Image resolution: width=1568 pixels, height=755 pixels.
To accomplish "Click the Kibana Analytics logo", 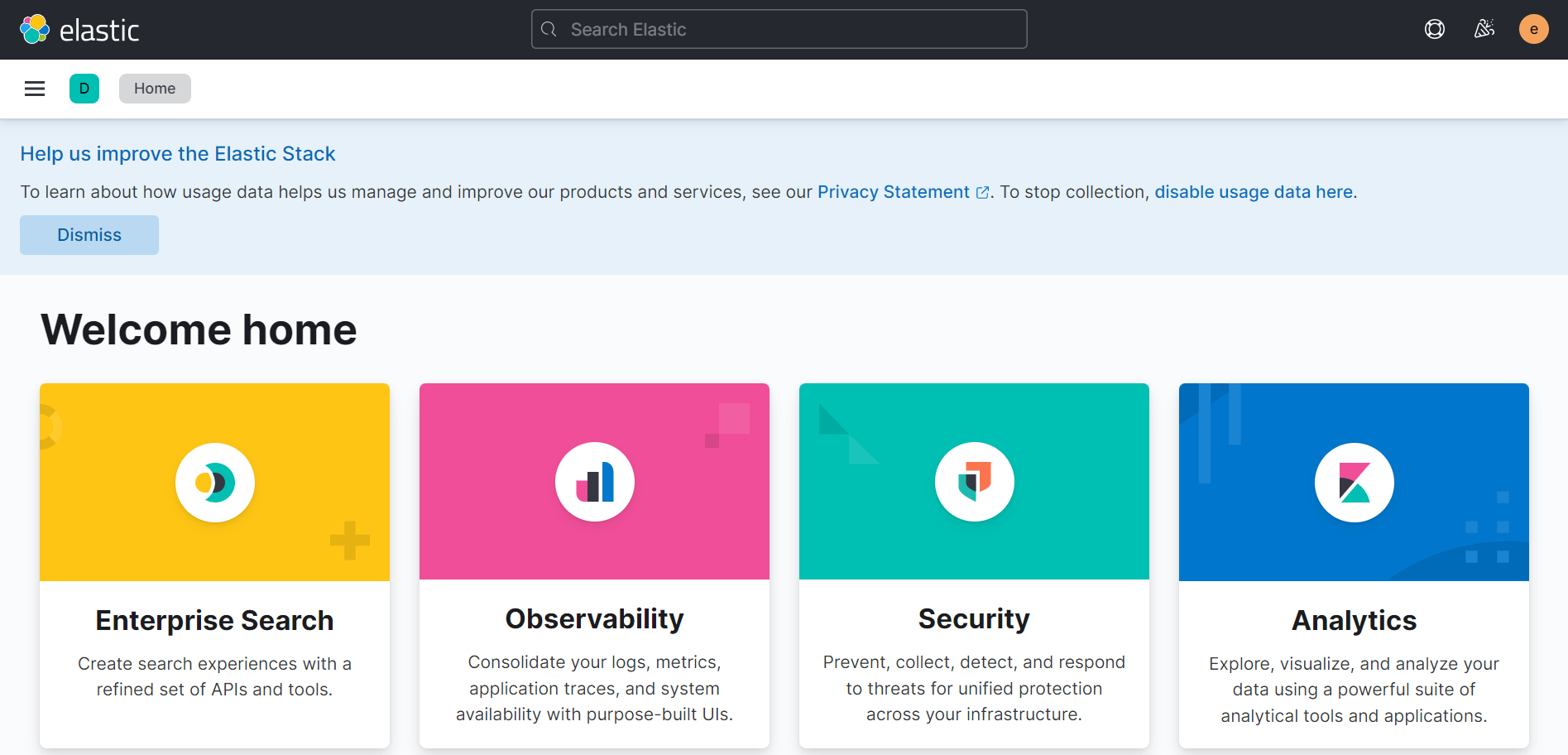I will pos(1355,483).
